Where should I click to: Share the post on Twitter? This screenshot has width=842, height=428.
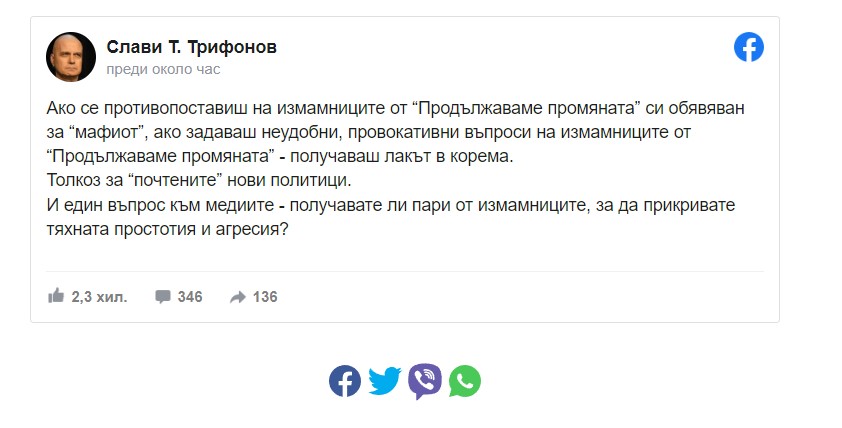(384, 381)
